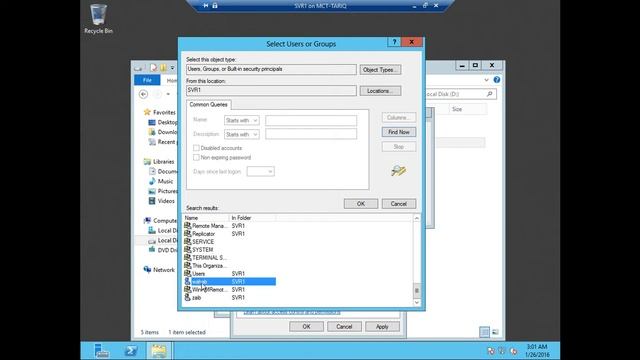Toggle the Non expiring password checkbox
640x360 pixels.
196,157
